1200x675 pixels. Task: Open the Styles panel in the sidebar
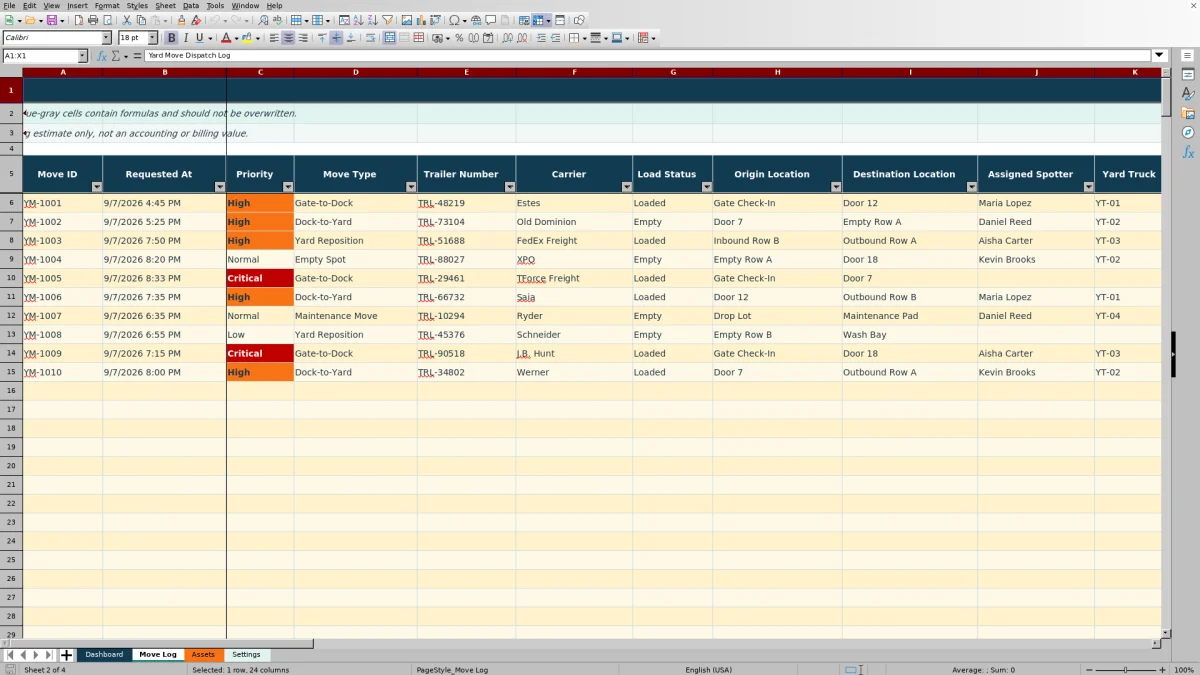point(1188,94)
